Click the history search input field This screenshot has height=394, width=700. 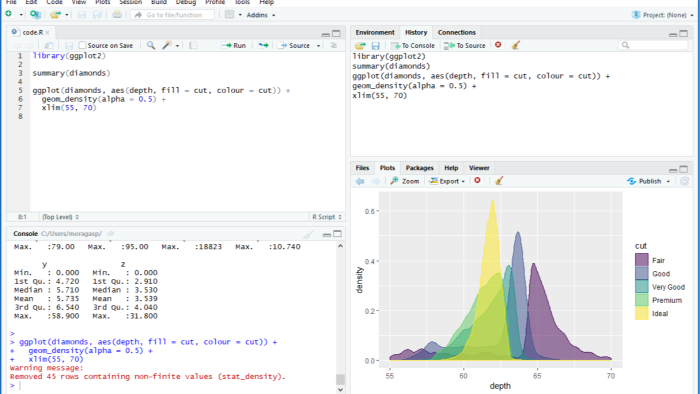pyautogui.click(x=653, y=45)
